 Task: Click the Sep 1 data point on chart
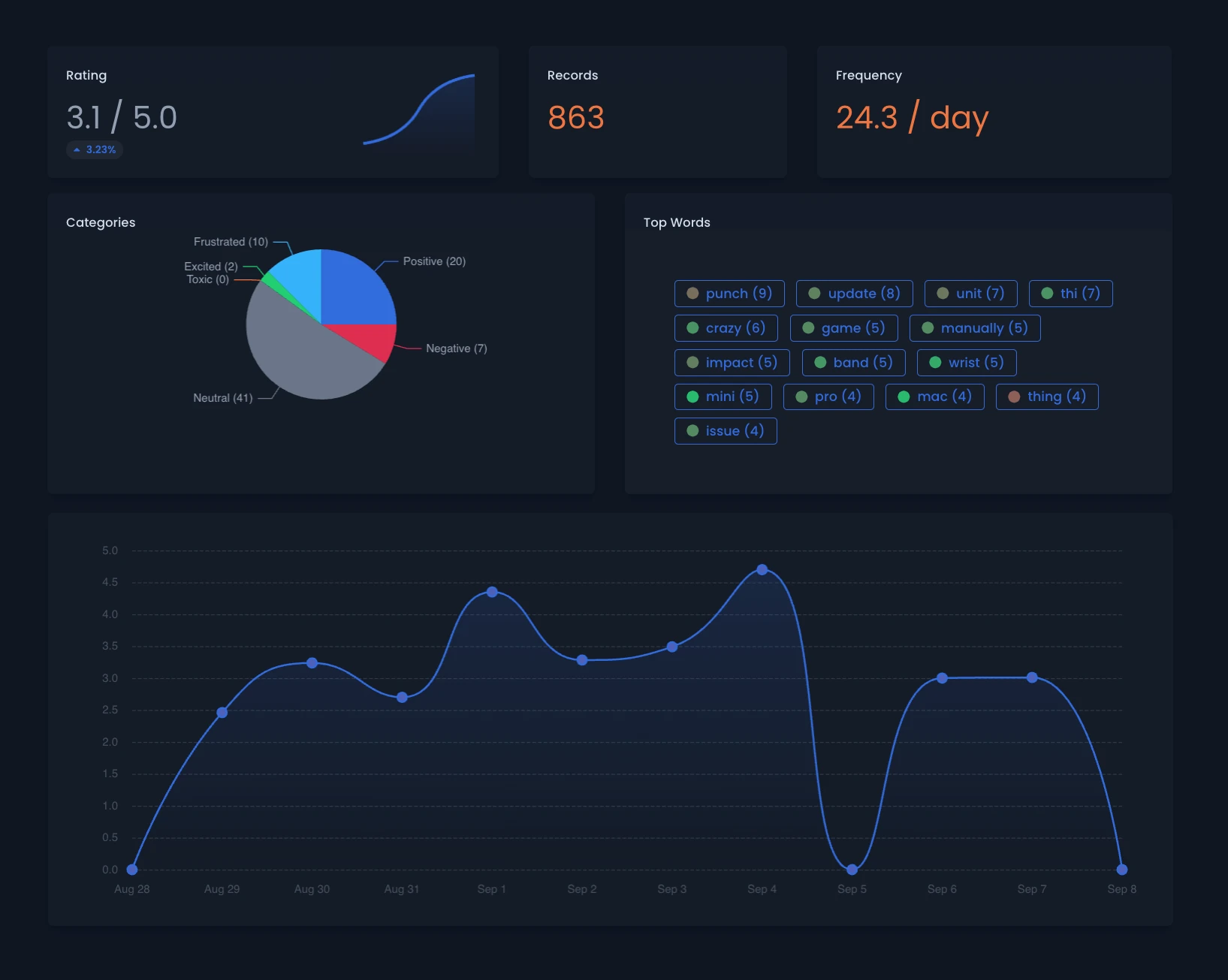pos(492,592)
